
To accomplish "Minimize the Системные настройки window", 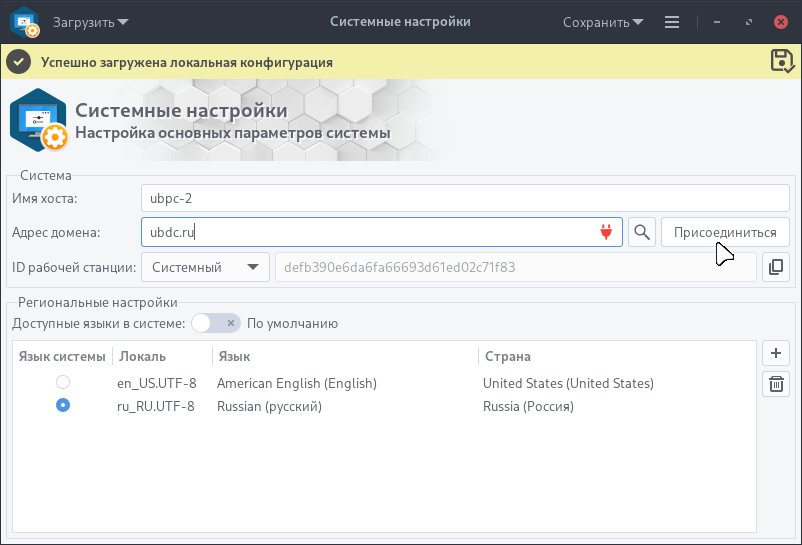I will 717,22.
